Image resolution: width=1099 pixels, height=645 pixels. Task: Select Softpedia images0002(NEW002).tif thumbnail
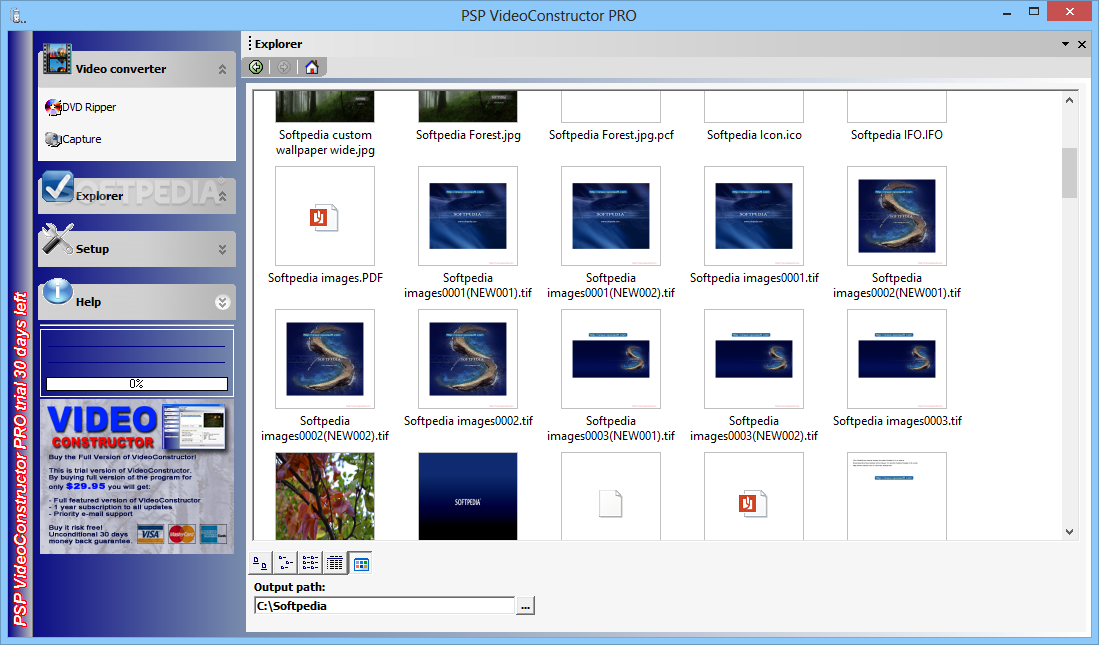pyautogui.click(x=325, y=359)
